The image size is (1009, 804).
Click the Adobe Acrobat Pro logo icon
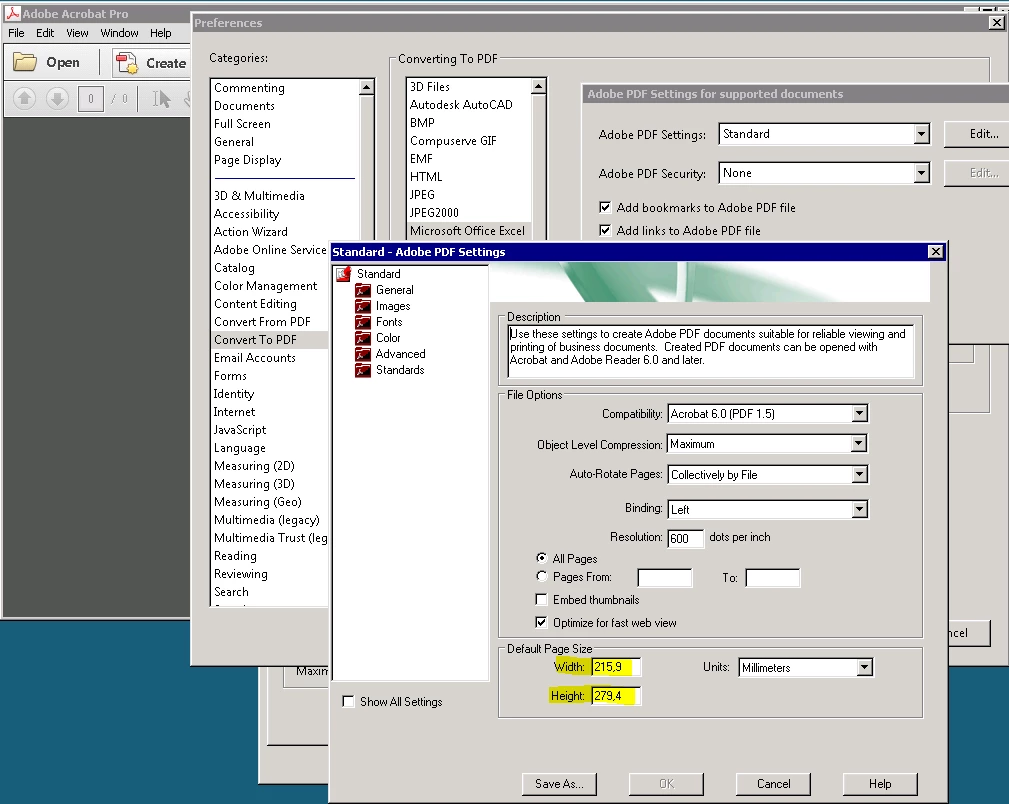coord(12,13)
